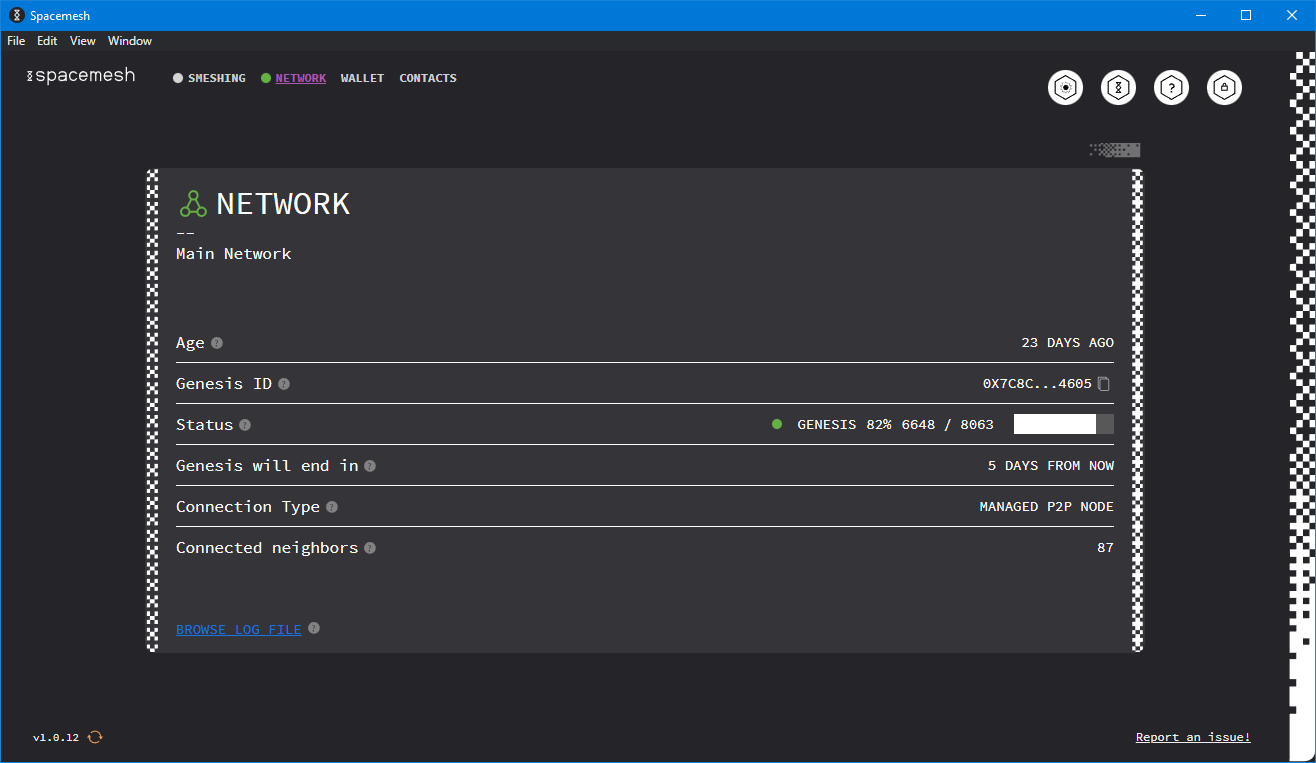1316x763 pixels.
Task: Click the v1.0.12 version label
Action: (x=56, y=737)
